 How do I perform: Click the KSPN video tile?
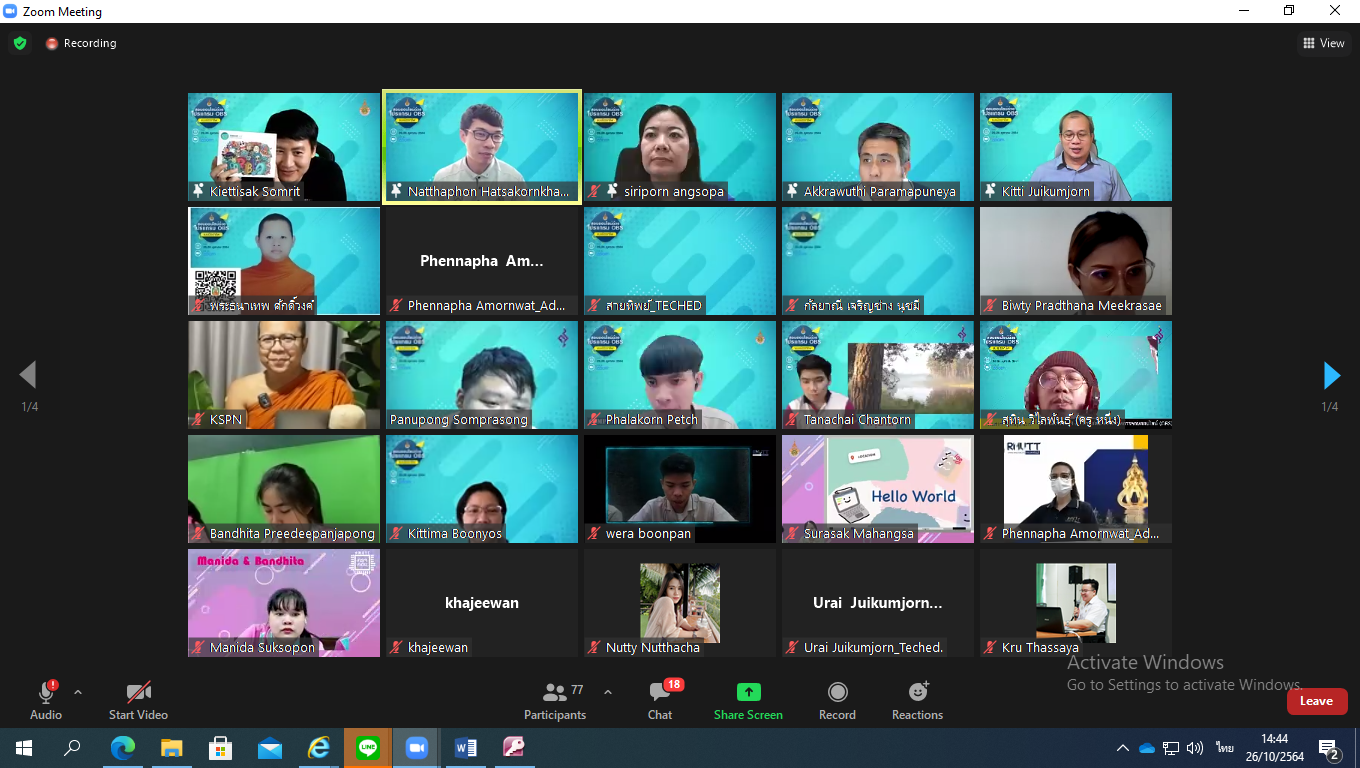[x=284, y=375]
